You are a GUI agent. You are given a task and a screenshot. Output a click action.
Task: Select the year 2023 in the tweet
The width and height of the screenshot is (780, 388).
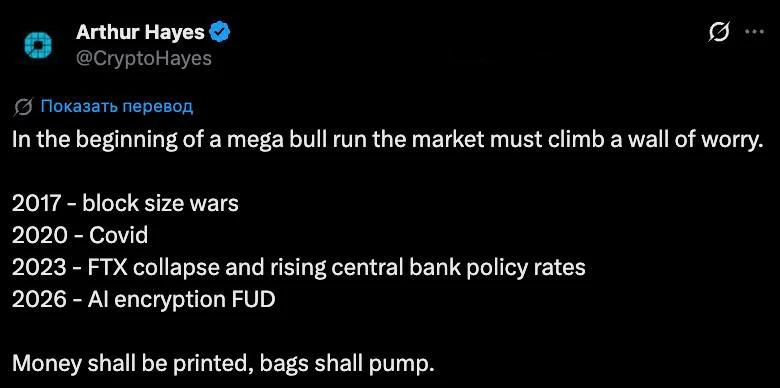(x=39, y=268)
